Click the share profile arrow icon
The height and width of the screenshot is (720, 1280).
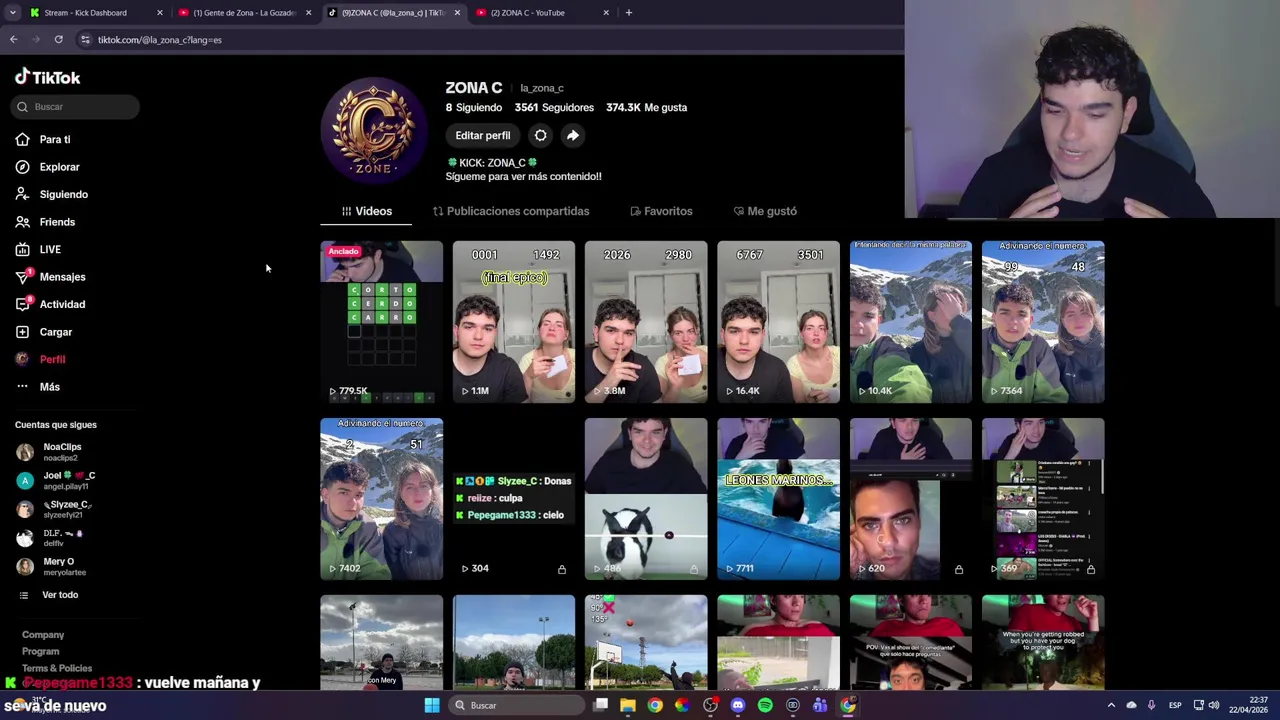point(572,135)
